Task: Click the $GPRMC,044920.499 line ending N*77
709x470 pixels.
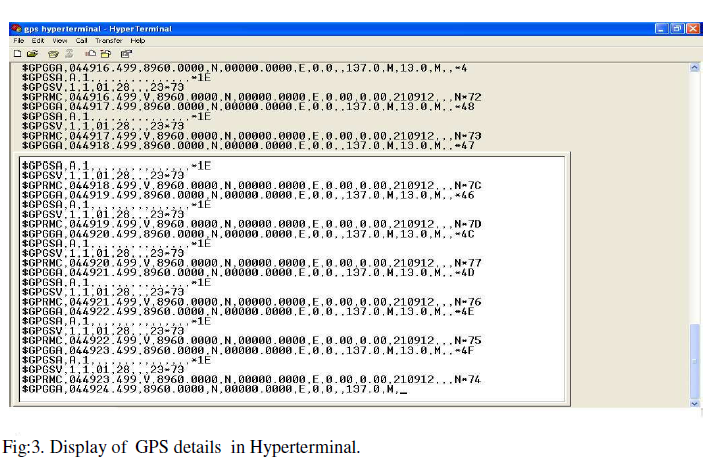Action: 251,263
